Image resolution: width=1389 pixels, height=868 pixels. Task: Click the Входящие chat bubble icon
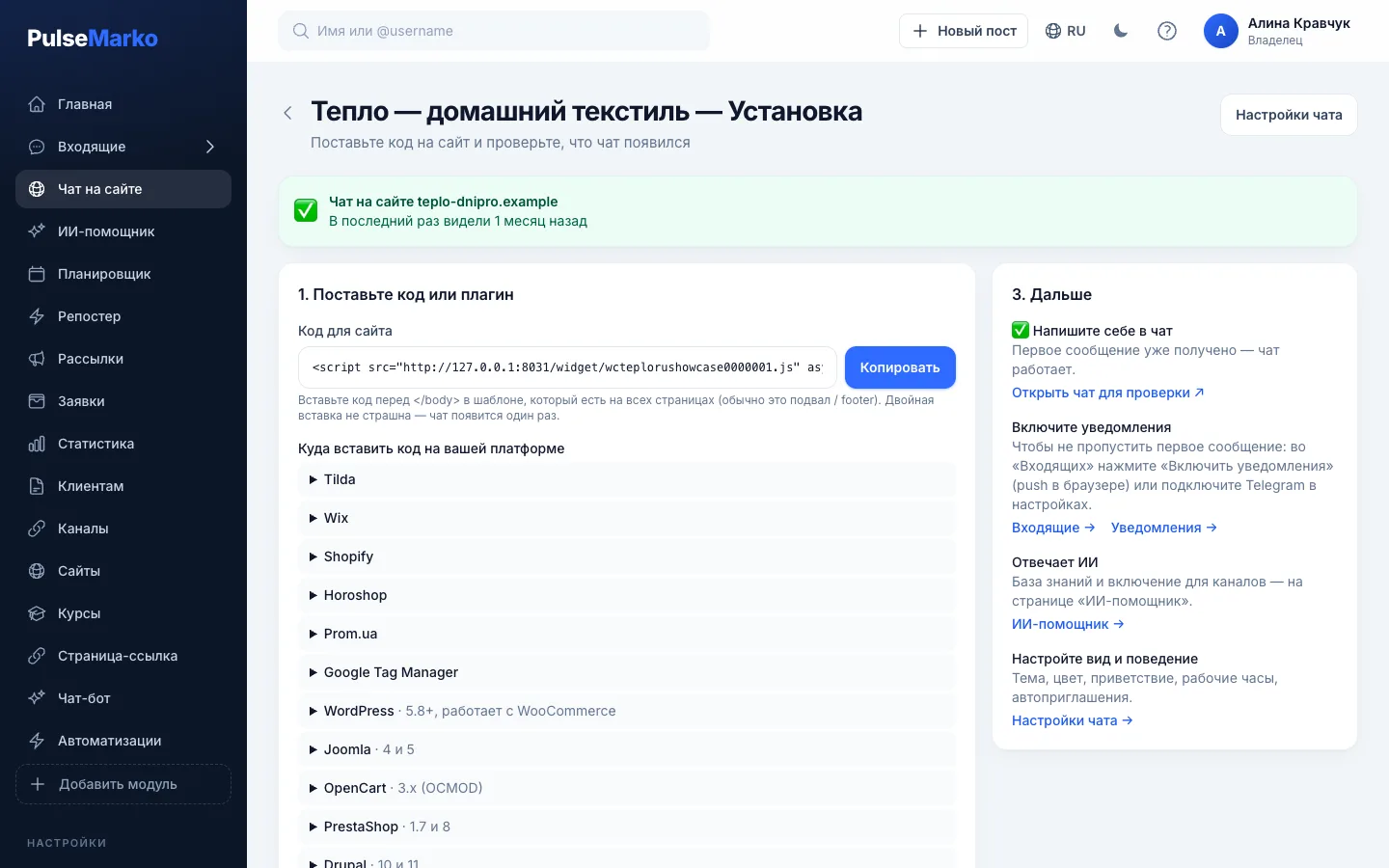(37, 147)
